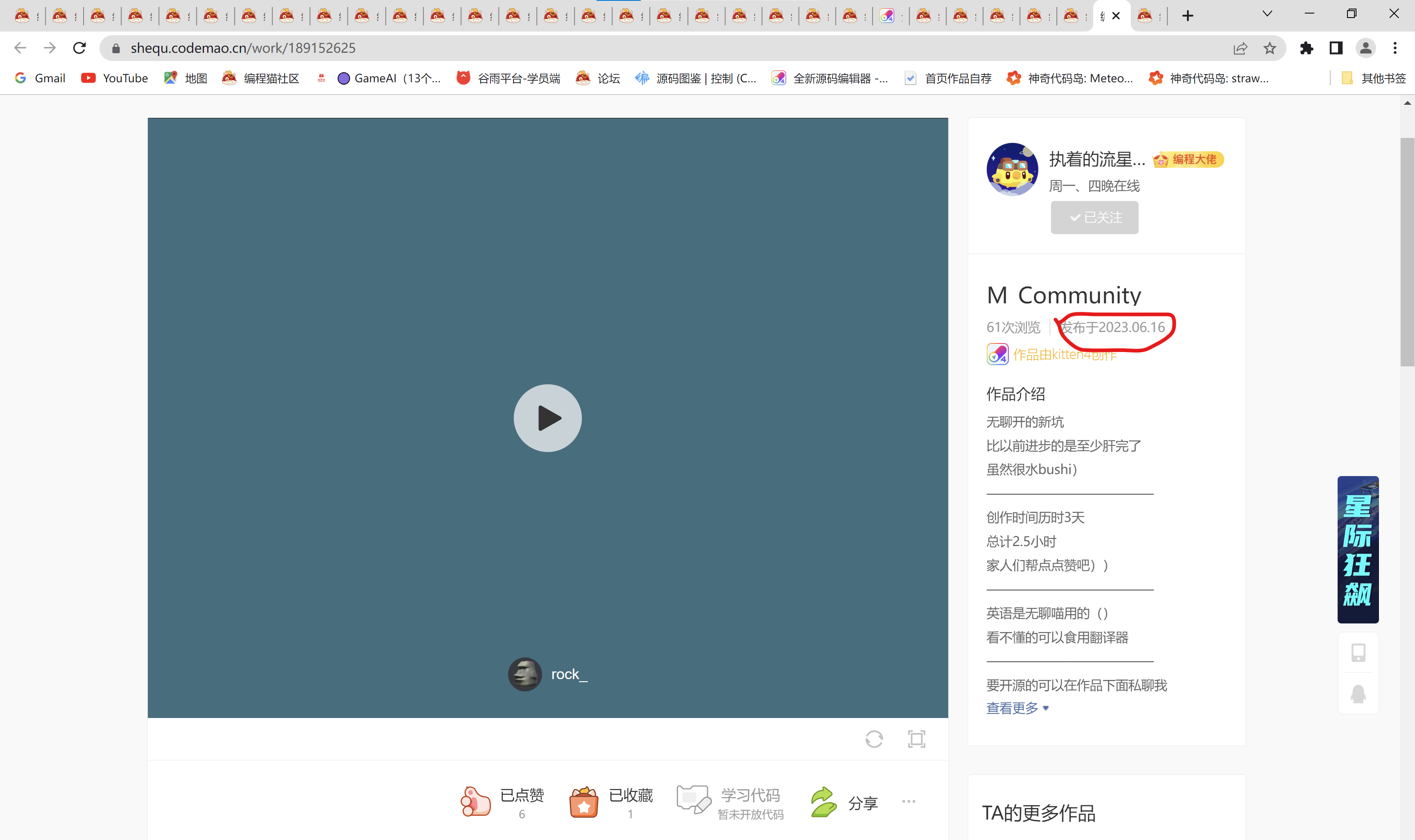Open the 作品由kitten4创作 link
The height and width of the screenshot is (840, 1415).
pos(1064,355)
